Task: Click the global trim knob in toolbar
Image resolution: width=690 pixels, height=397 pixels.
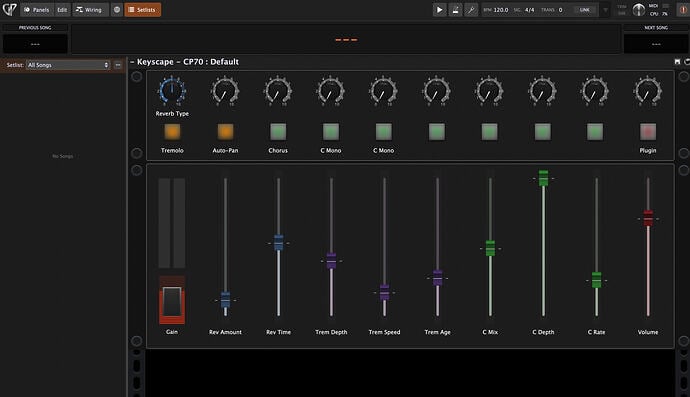Action: 639,10
